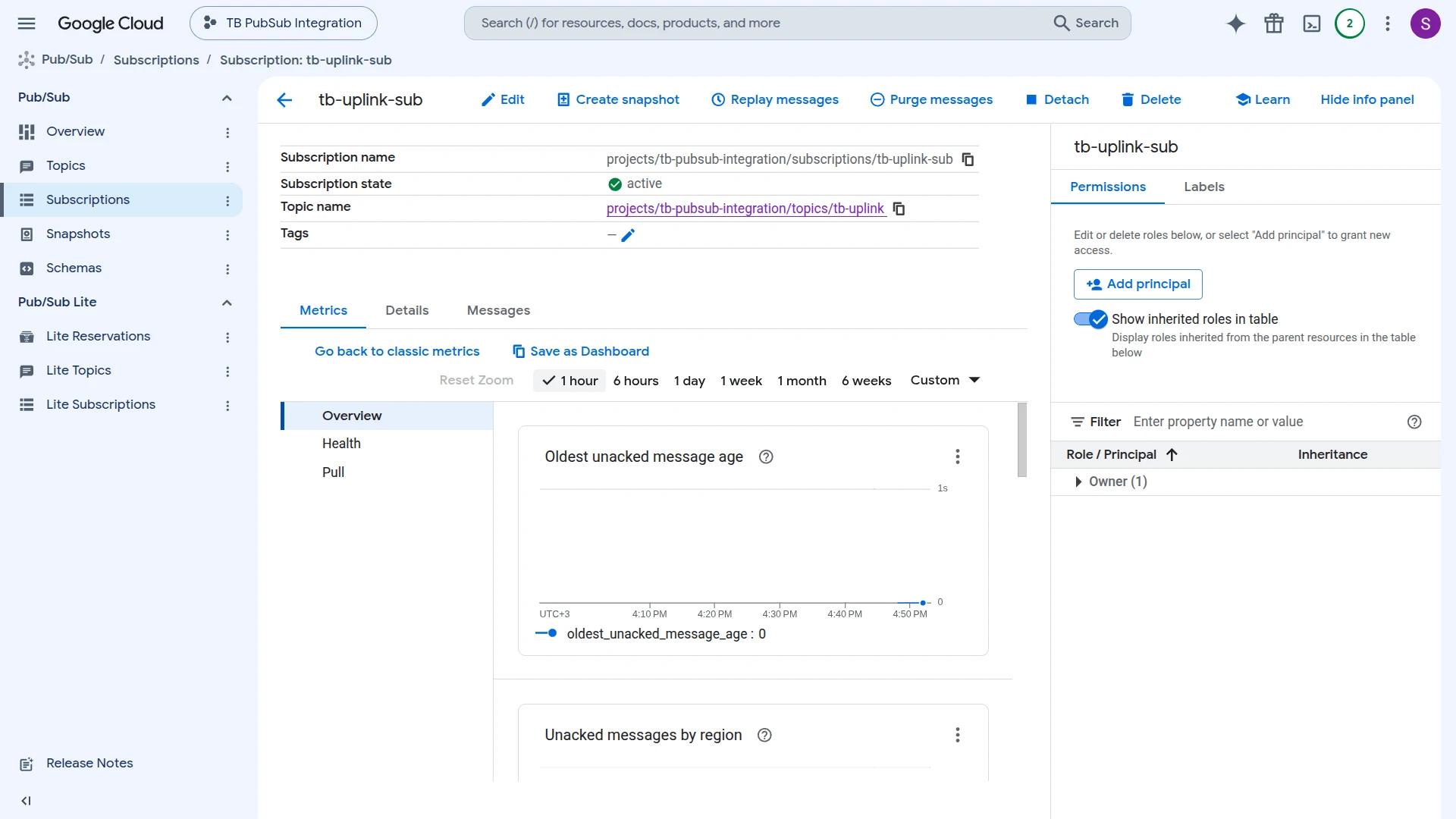This screenshot has width=1456, height=819.
Task: Open the filter help icon
Action: point(1414,422)
